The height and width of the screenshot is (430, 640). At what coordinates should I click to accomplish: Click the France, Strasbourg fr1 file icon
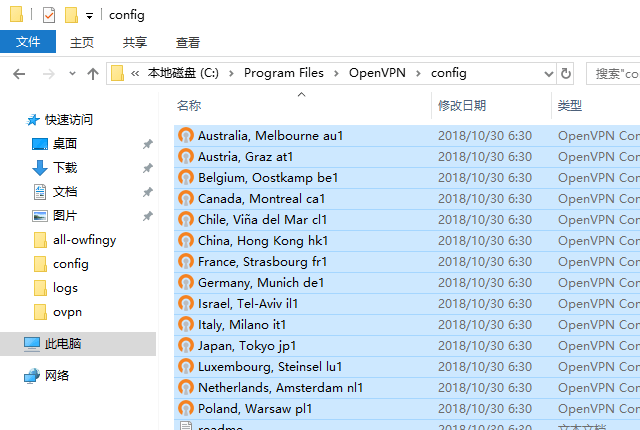point(186,262)
